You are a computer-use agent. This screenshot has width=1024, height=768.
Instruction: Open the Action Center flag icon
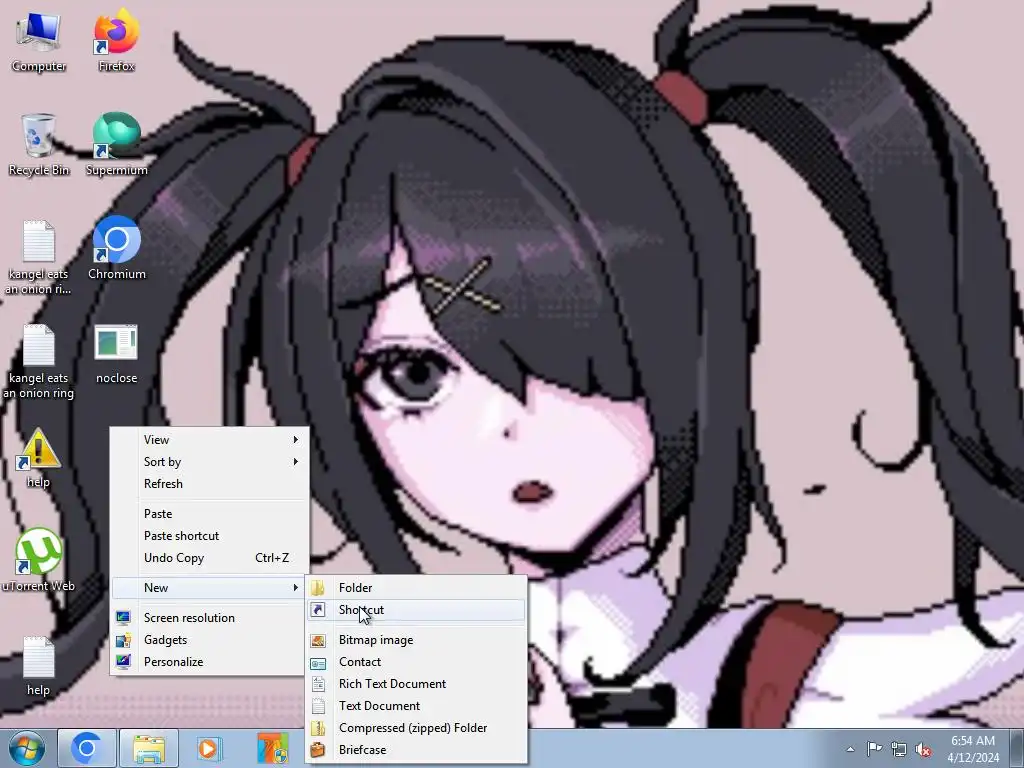tap(874, 749)
